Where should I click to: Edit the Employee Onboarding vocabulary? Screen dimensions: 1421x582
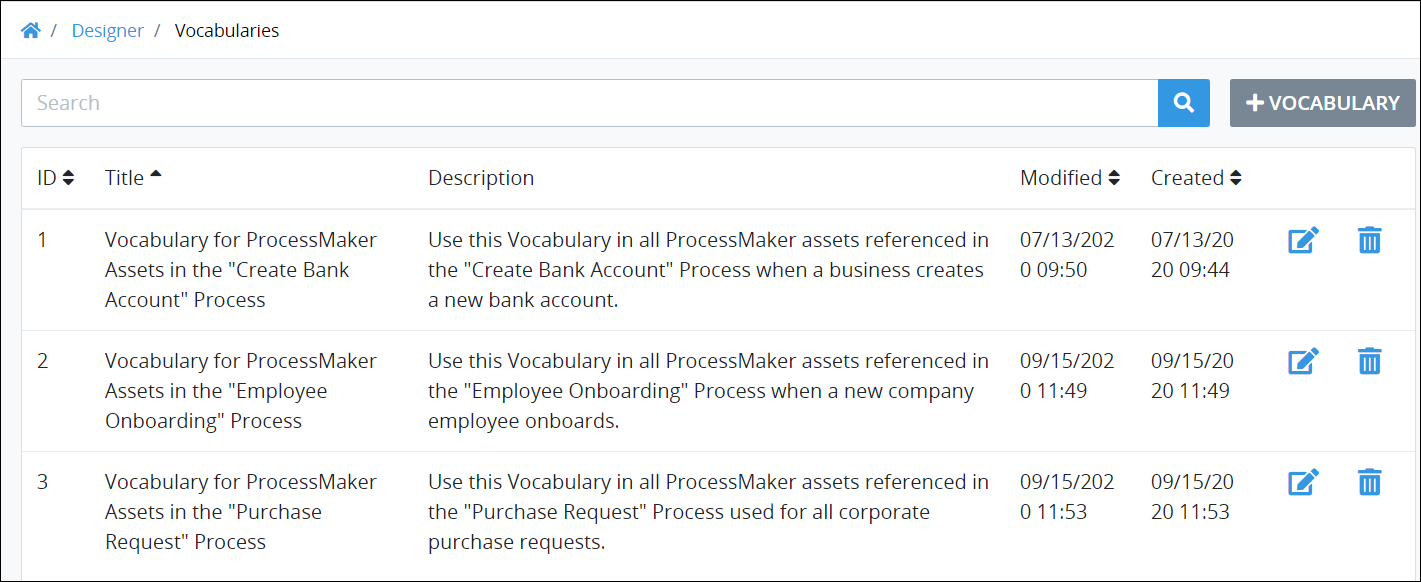1304,362
